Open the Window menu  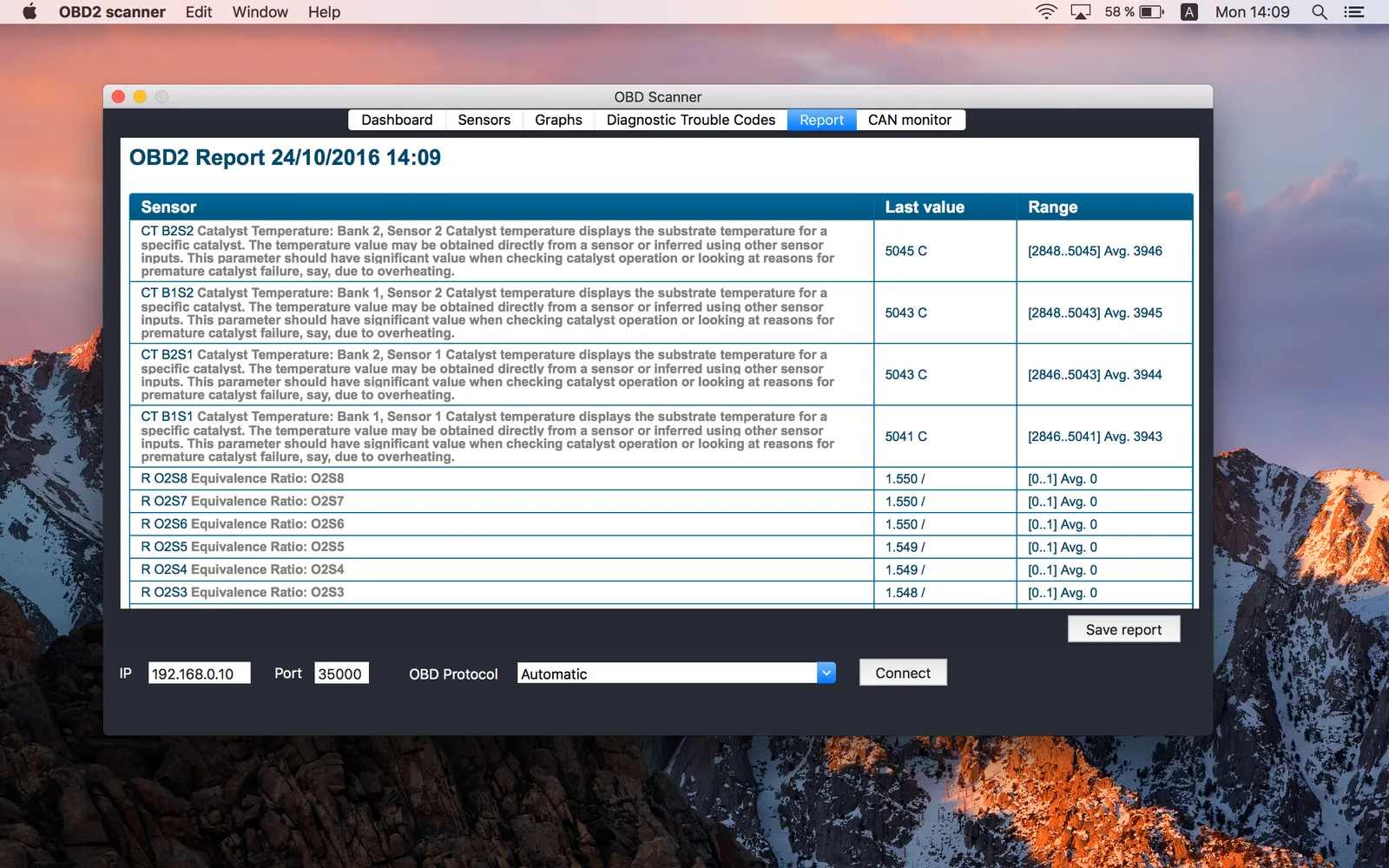(260, 12)
